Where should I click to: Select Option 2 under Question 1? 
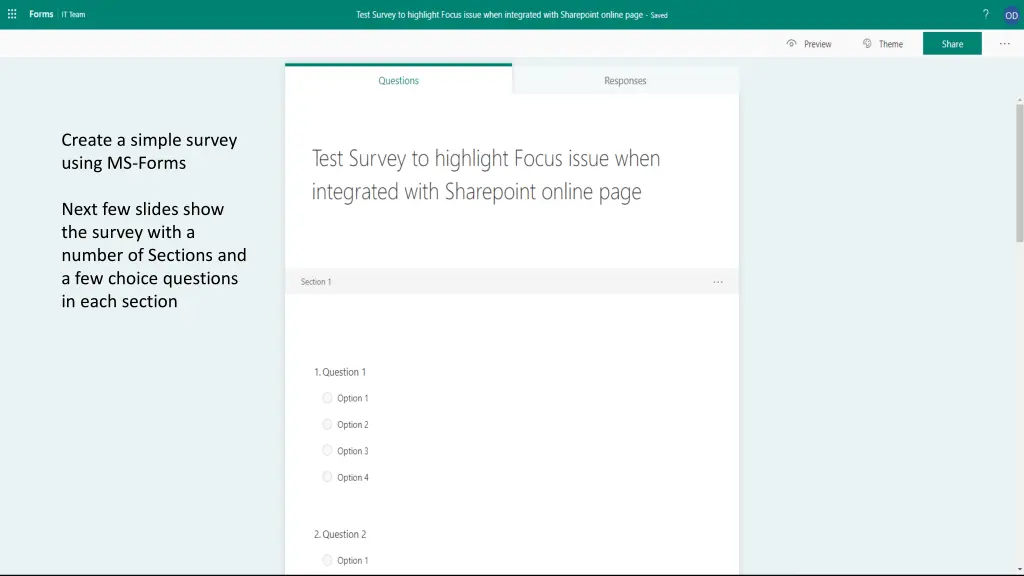pos(327,424)
